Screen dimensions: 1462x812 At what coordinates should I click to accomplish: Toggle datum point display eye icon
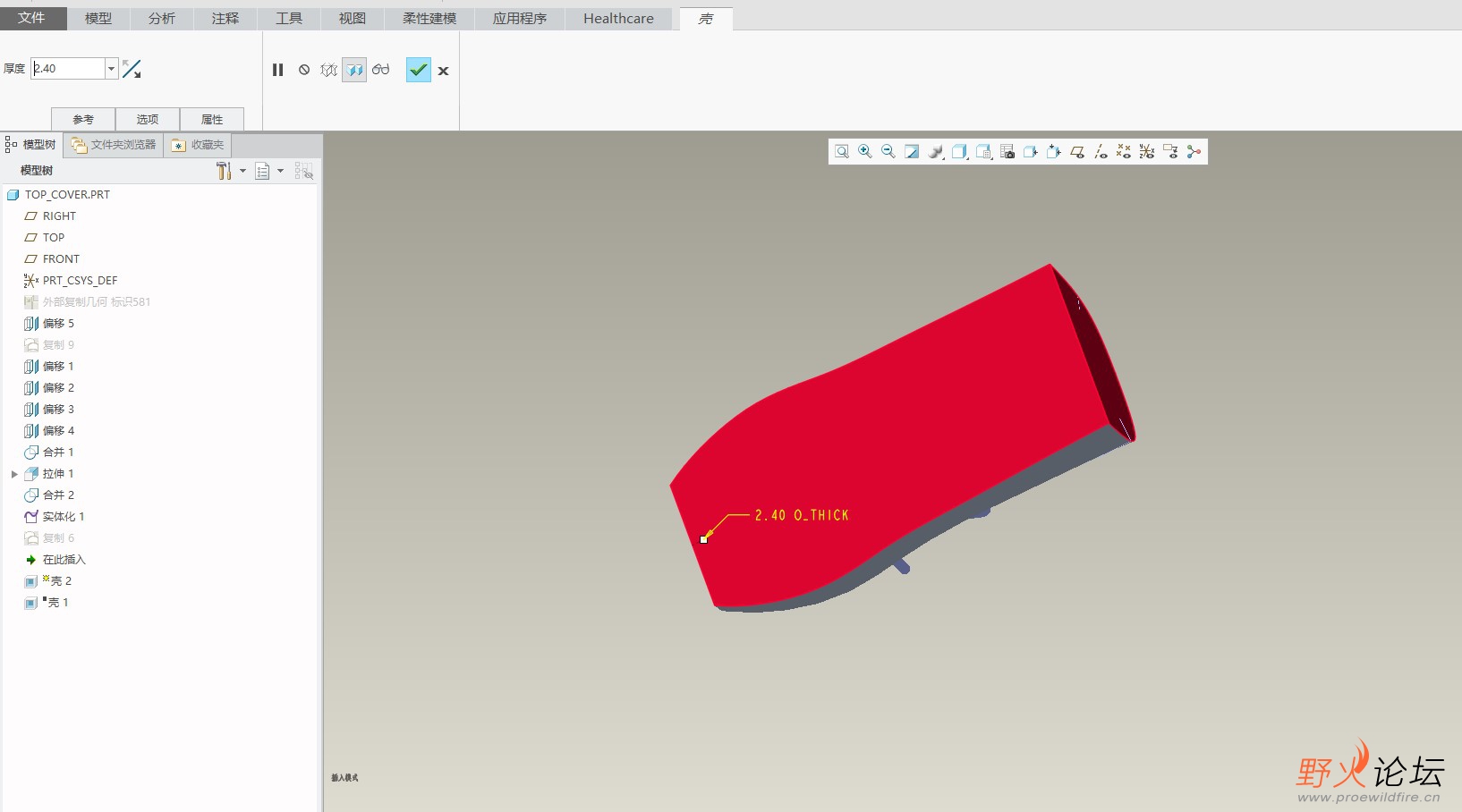tap(1124, 152)
